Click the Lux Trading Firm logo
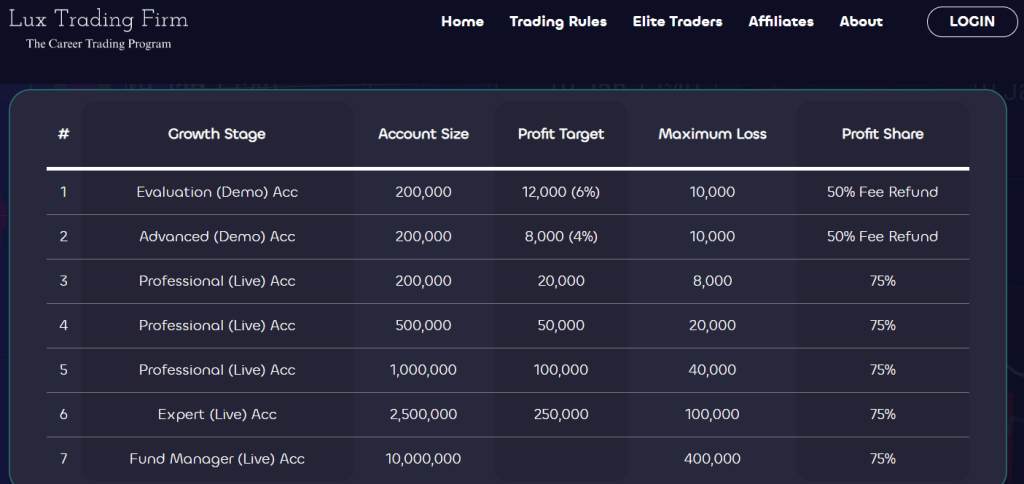1024x484 pixels. [99, 20]
